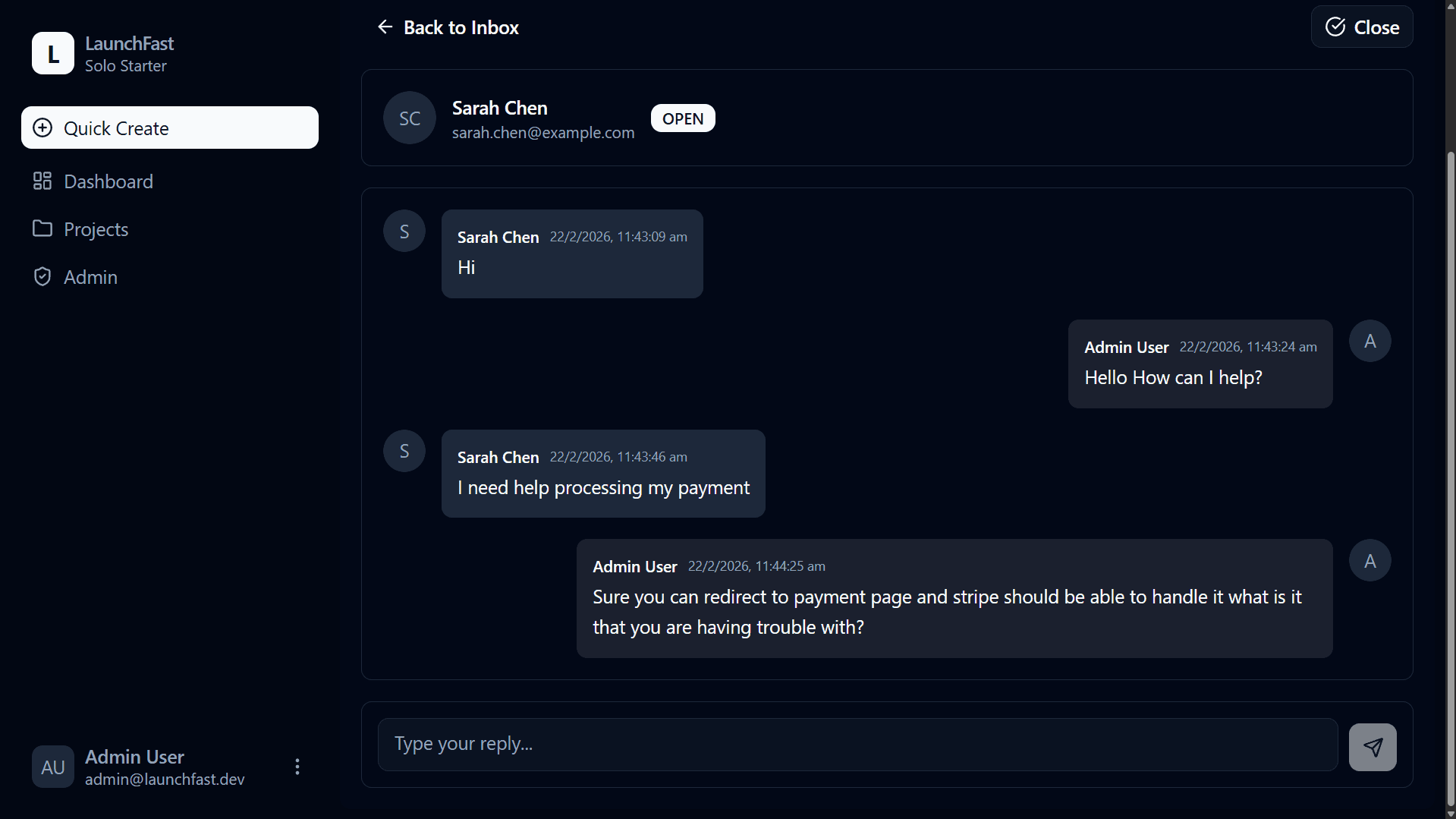Image resolution: width=1456 pixels, height=819 pixels.
Task: Click the AU profile avatar at bottom
Action: pyautogui.click(x=53, y=767)
